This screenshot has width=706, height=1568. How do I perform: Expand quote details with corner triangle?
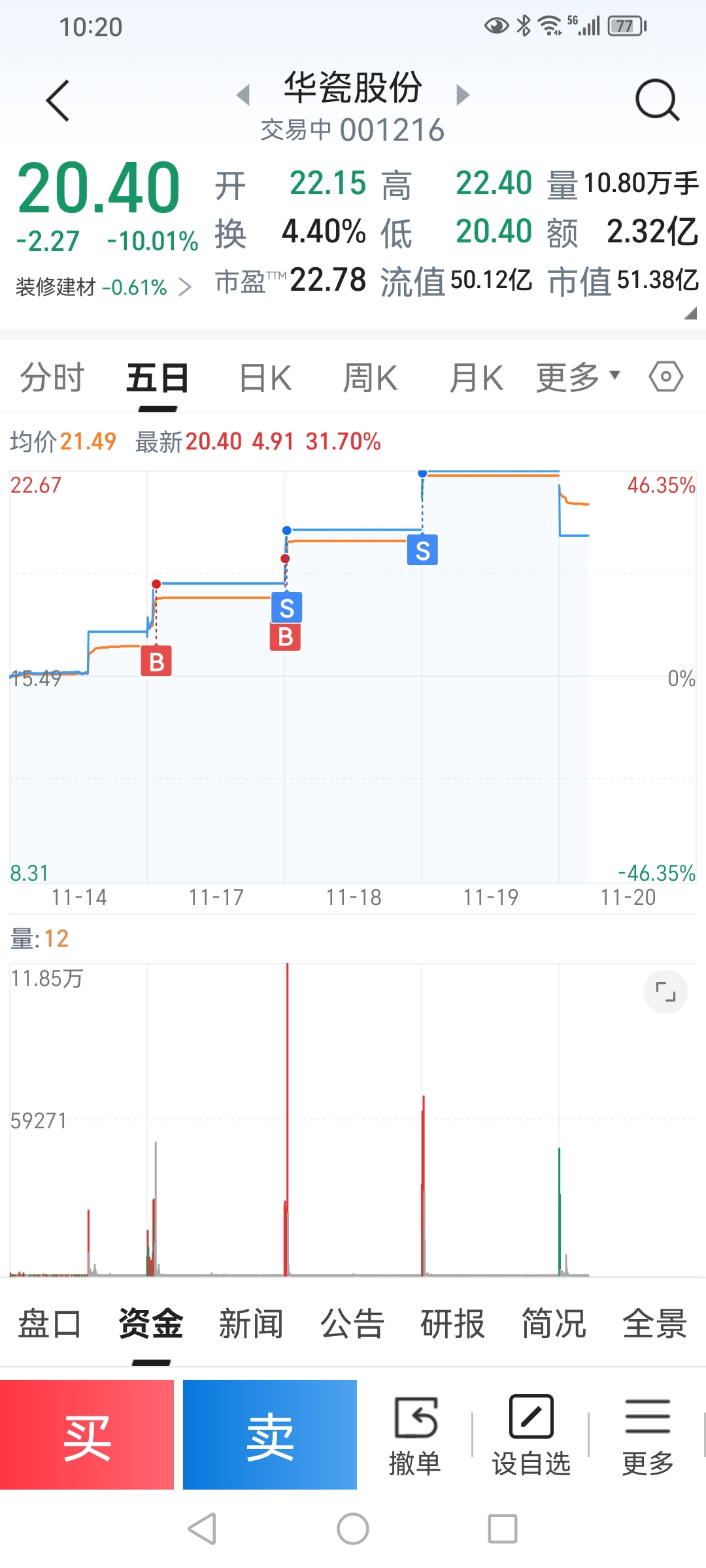[x=690, y=314]
